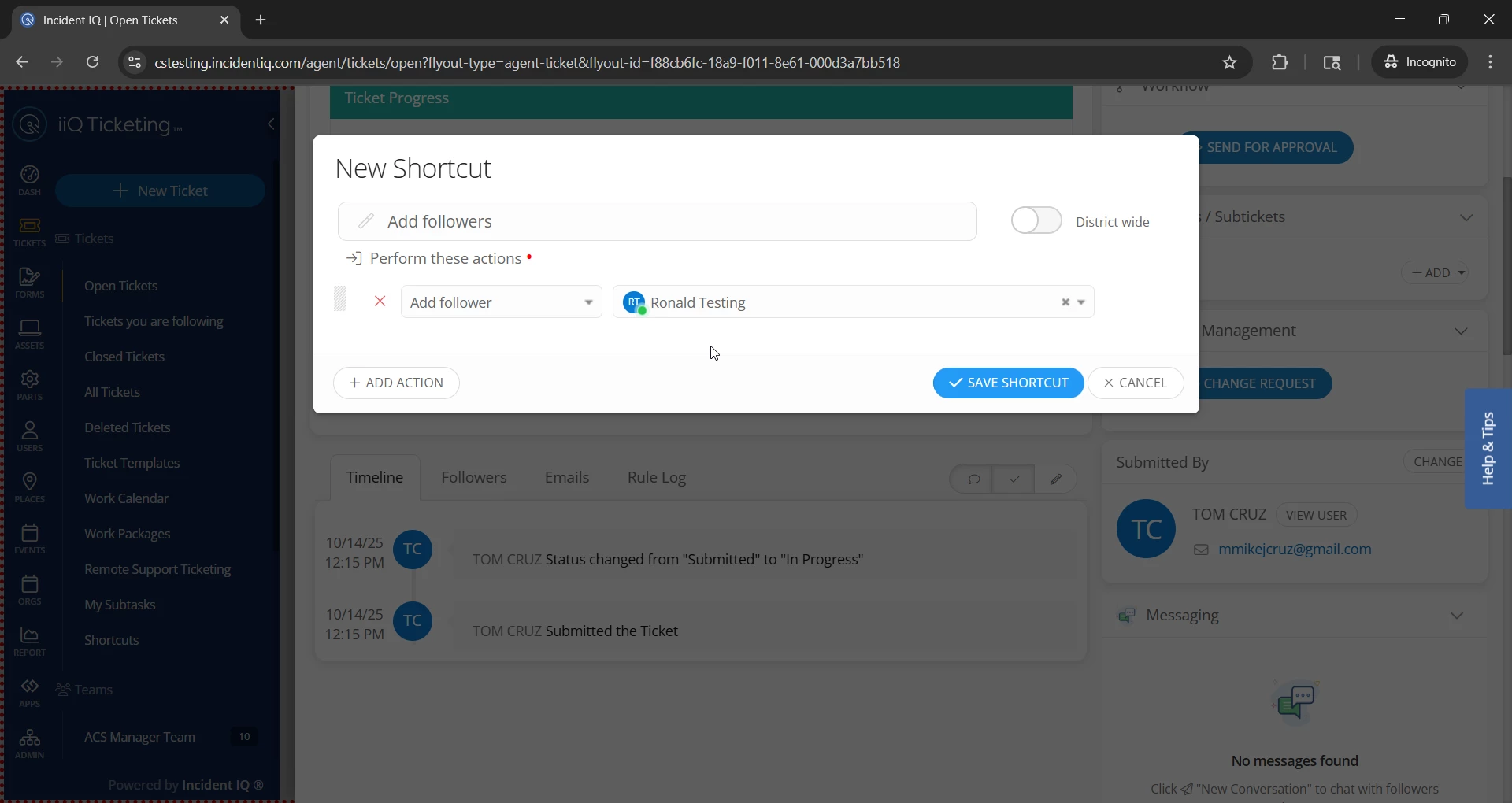Switch to the Timeline tab

375,477
